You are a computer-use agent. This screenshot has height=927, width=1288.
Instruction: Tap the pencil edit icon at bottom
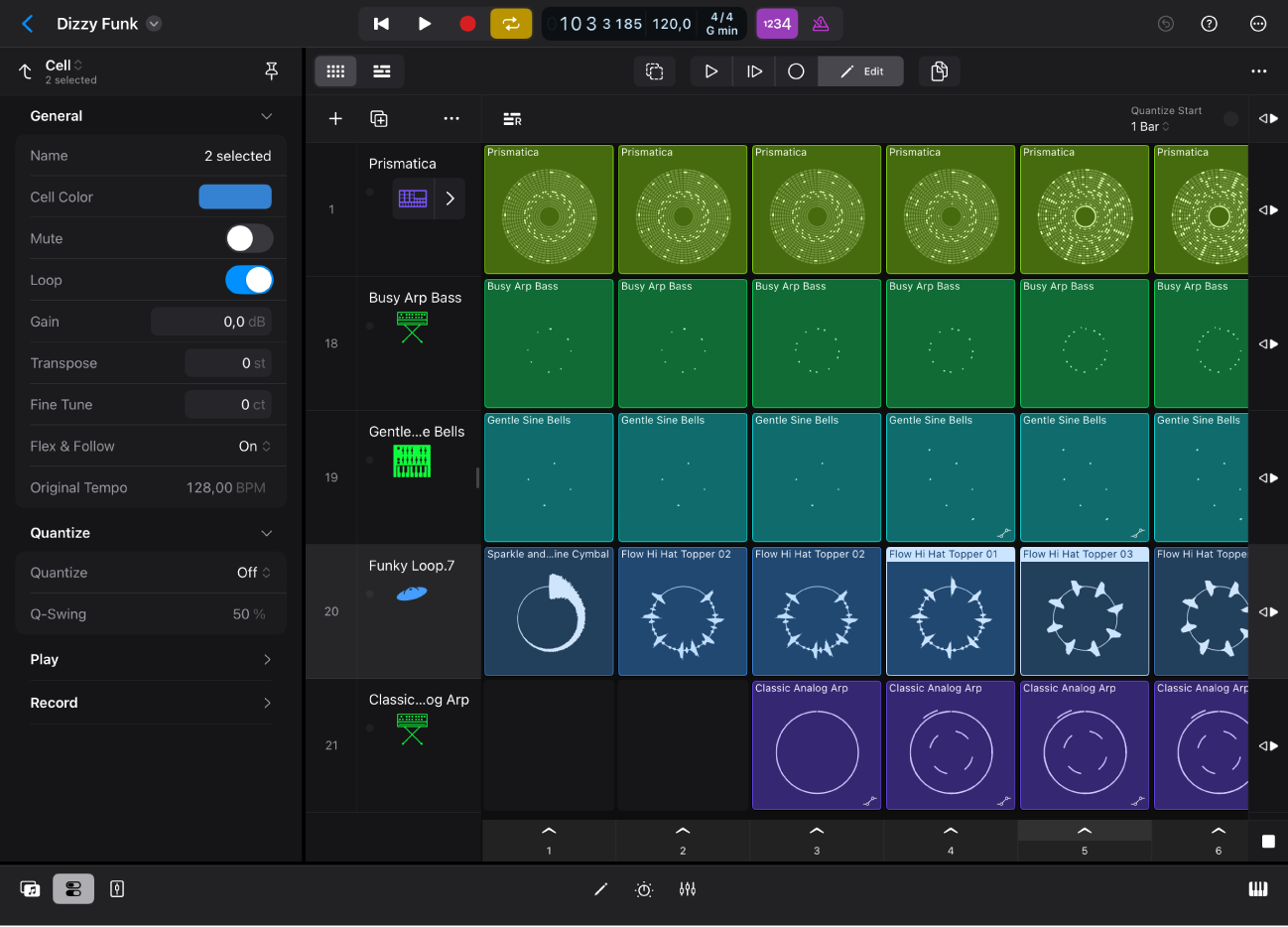point(600,888)
